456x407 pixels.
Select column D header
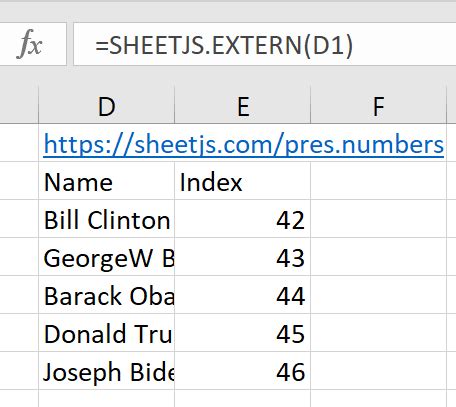click(x=107, y=106)
